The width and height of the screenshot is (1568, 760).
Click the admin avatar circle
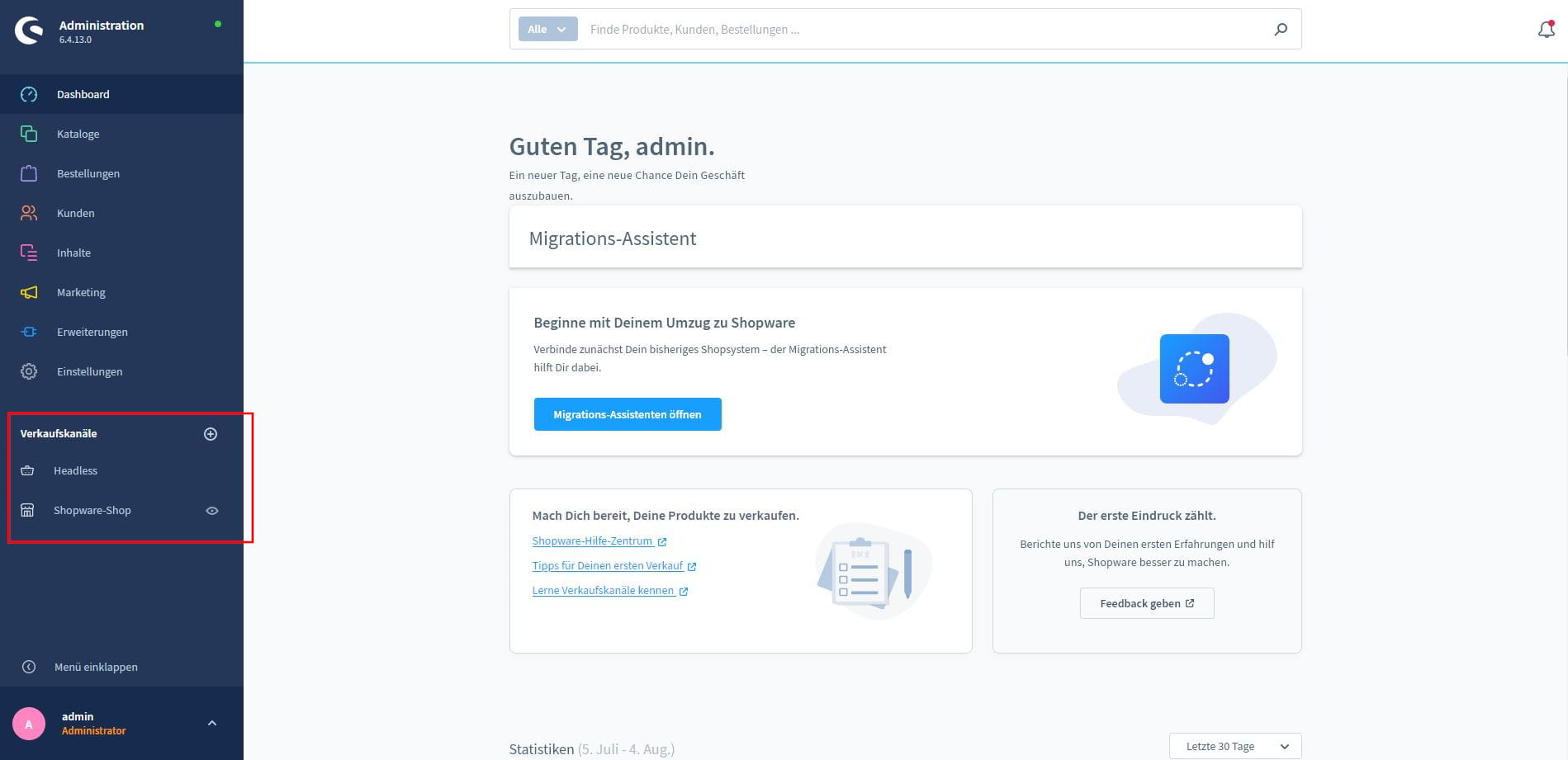coord(29,724)
